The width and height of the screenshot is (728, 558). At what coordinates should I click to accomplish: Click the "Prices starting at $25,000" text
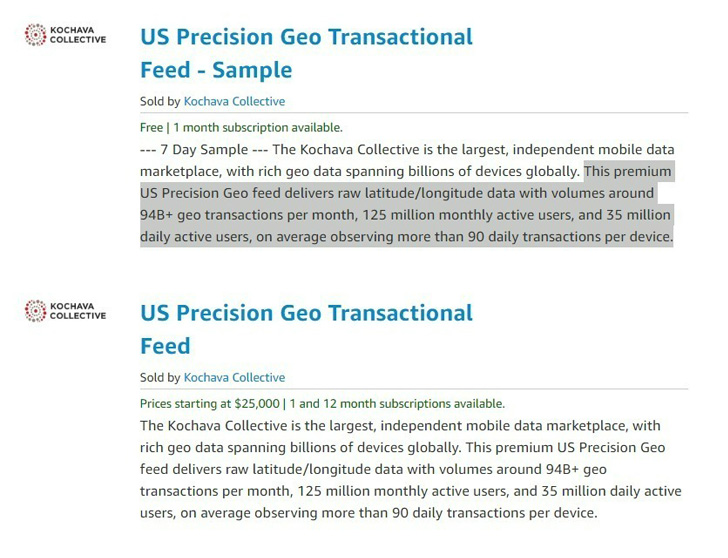(210, 403)
